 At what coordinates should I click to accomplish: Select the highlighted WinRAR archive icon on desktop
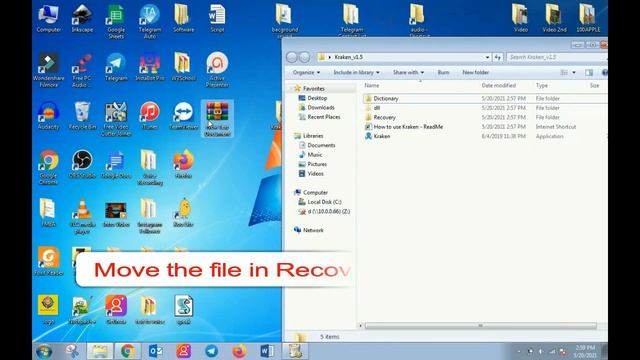click(217, 119)
